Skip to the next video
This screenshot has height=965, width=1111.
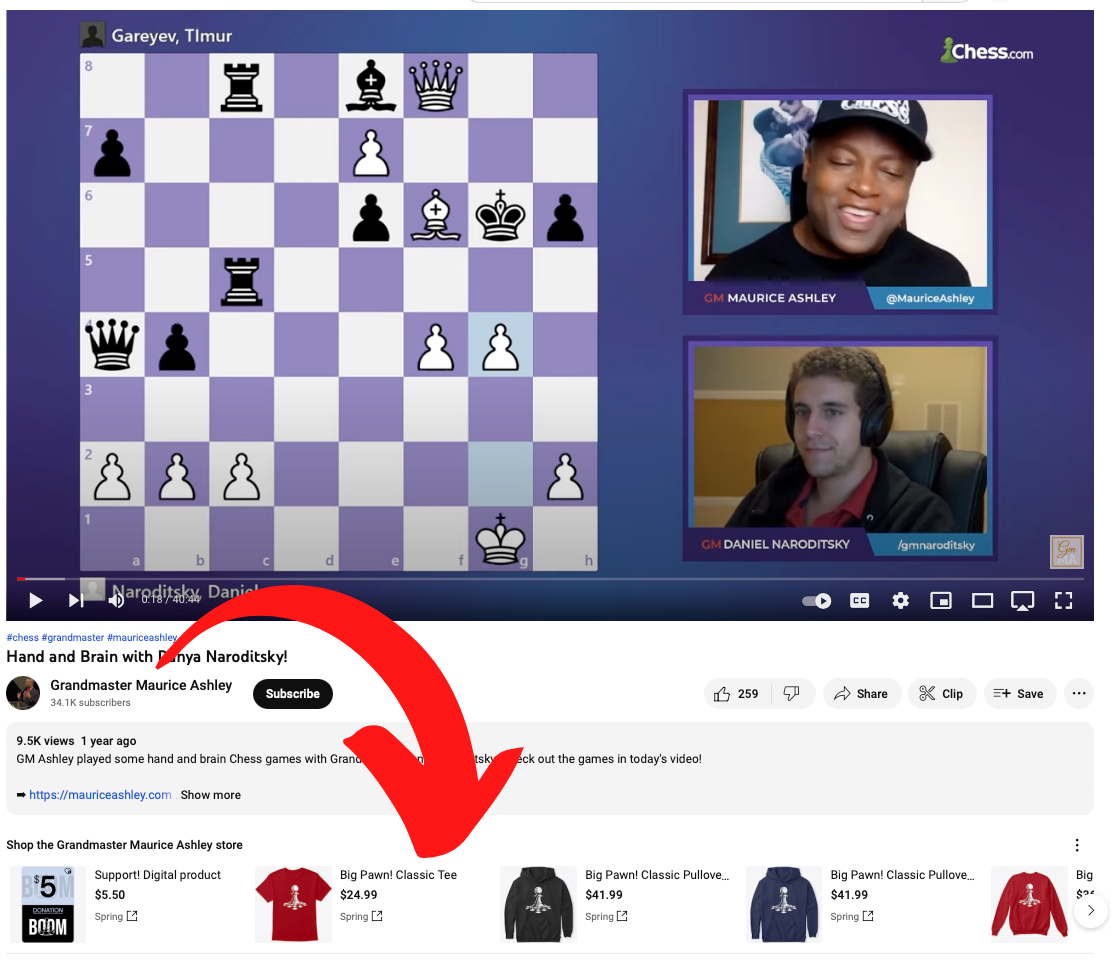tap(76, 601)
